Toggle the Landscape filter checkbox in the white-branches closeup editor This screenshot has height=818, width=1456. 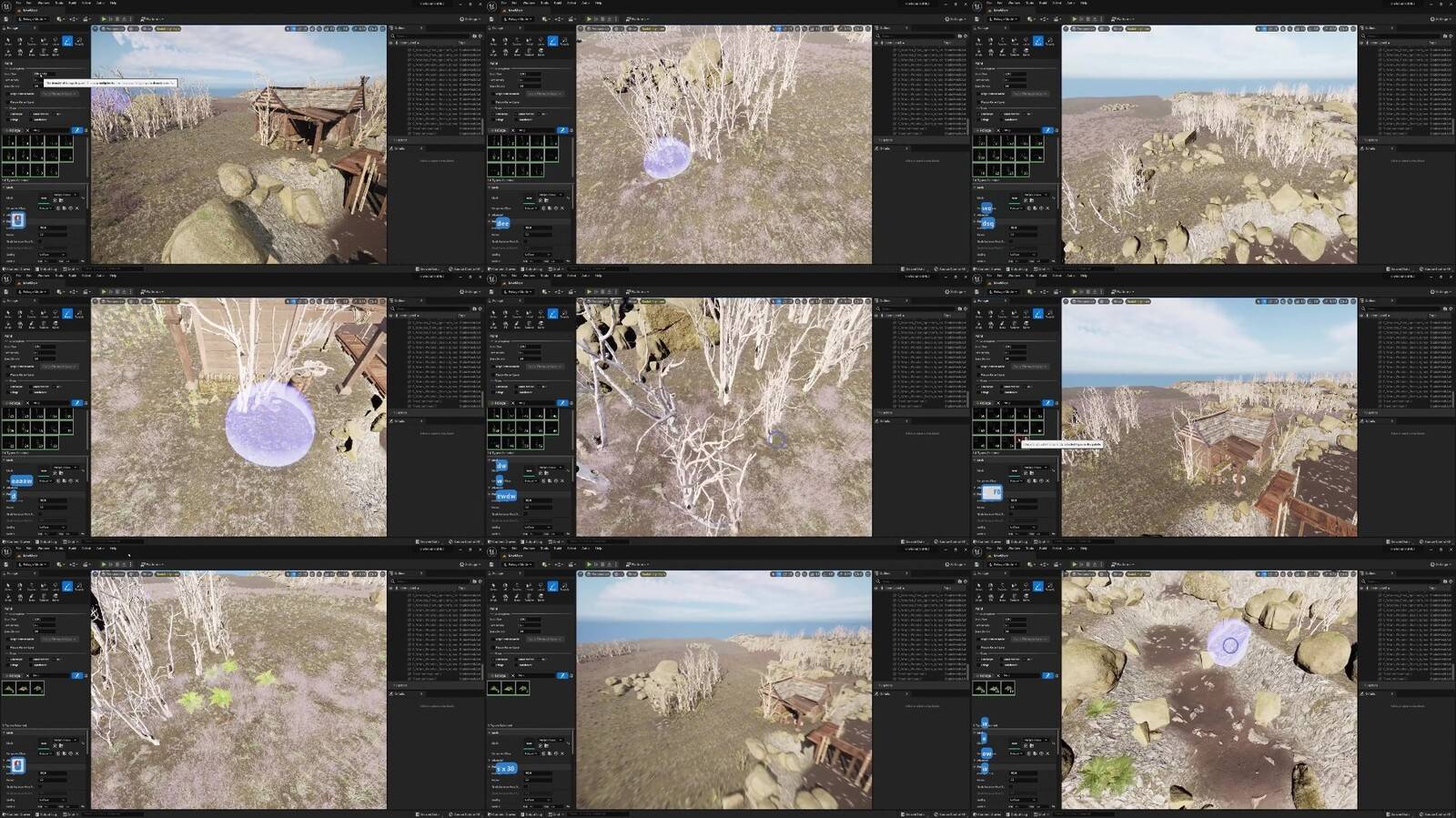pos(492,387)
